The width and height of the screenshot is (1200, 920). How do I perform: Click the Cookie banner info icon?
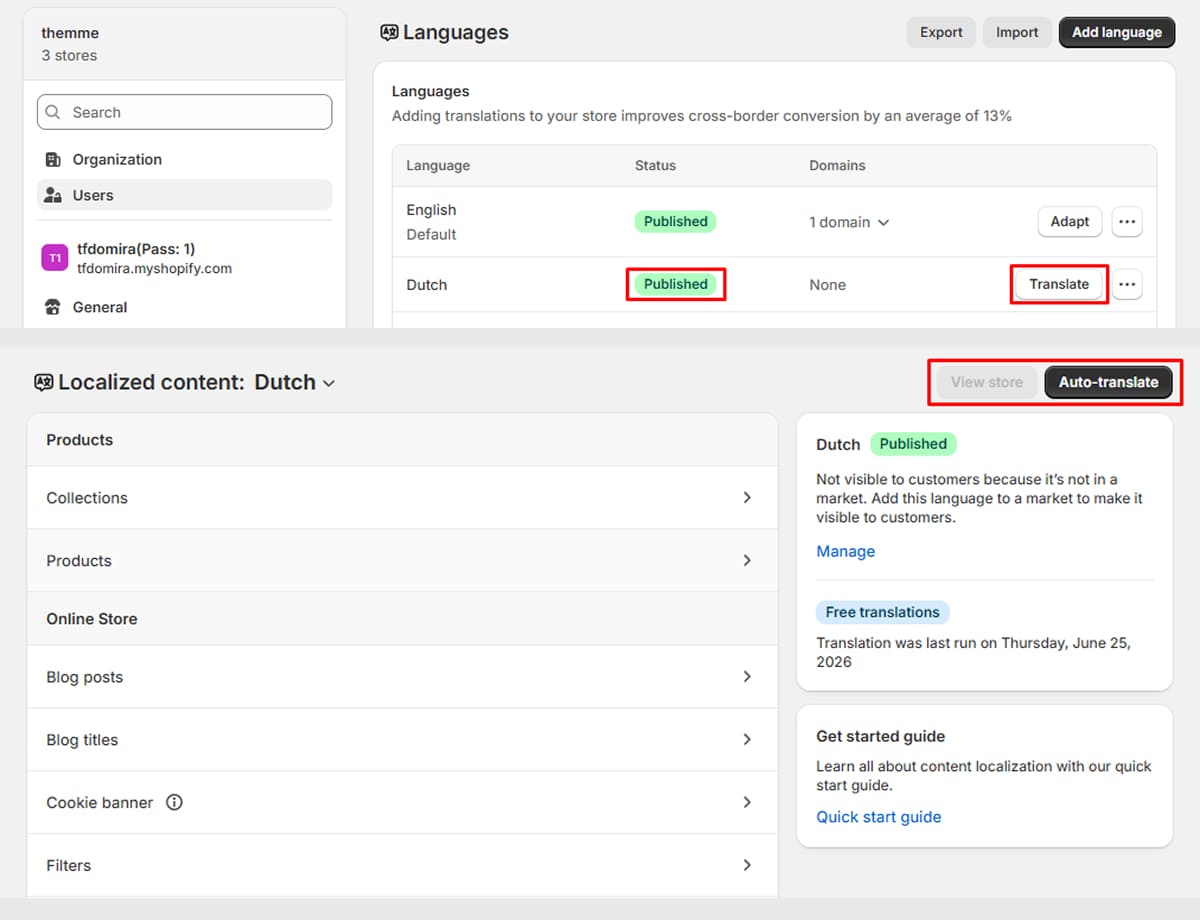[x=174, y=802]
